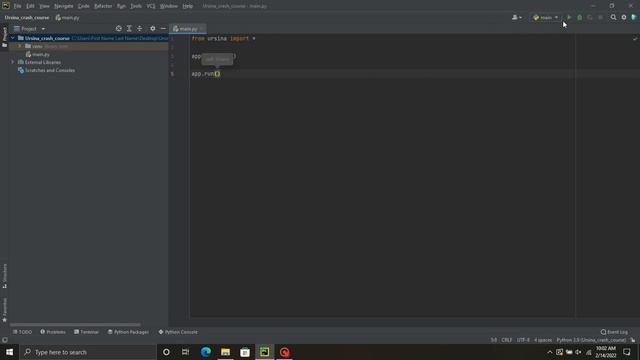
Task: Click inside app.run() parentheses
Action: (217, 74)
